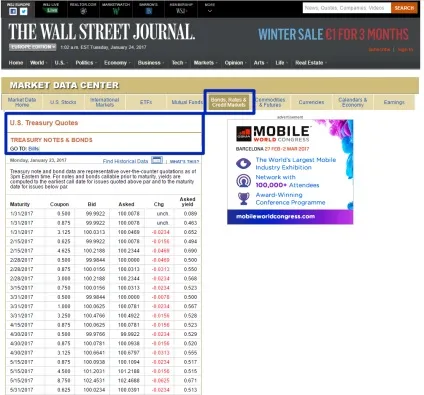
Task: Open the WSJ Facebook page icon
Action: 13,11
